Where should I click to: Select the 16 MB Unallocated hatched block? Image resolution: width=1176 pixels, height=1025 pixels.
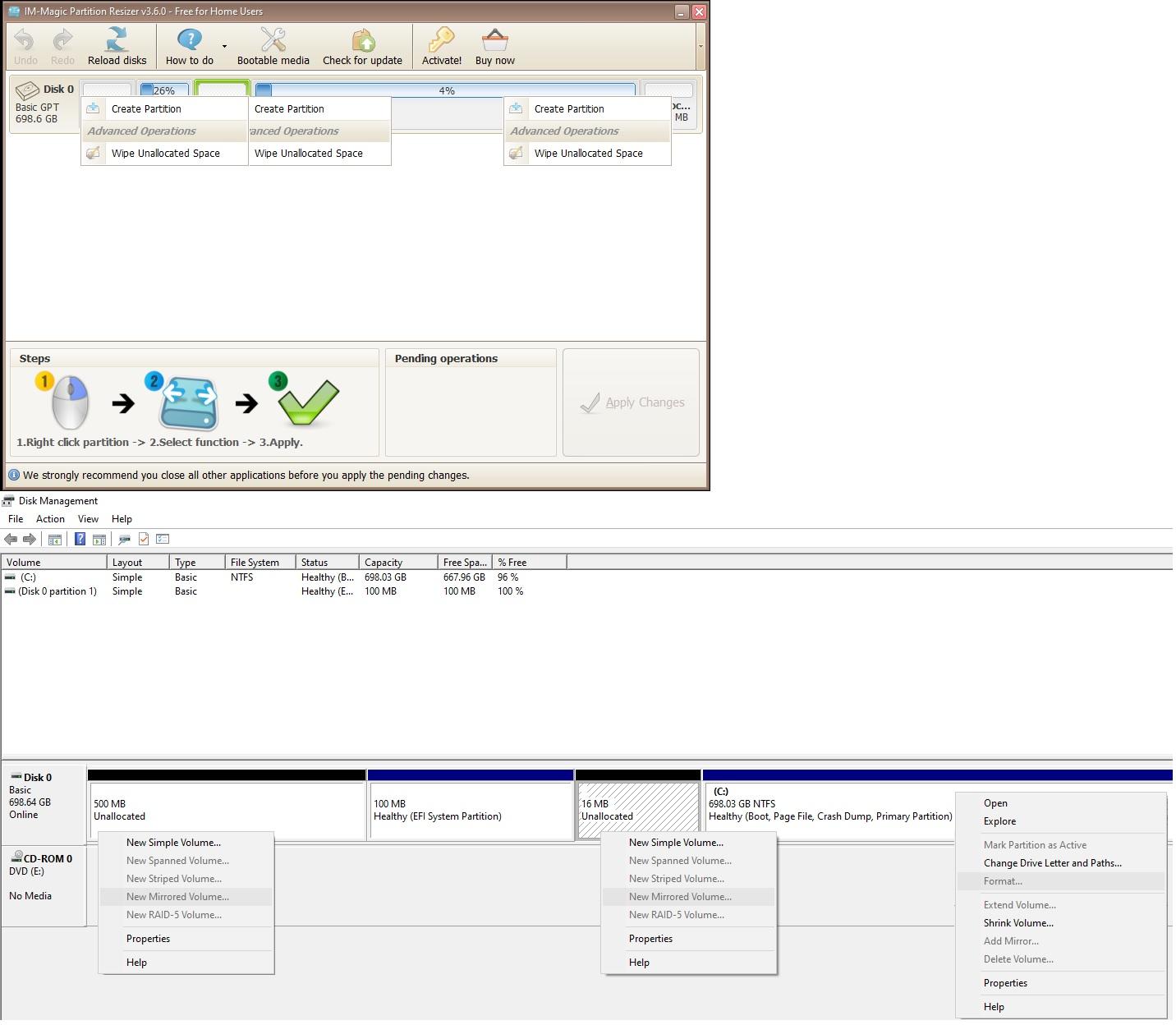(x=638, y=805)
